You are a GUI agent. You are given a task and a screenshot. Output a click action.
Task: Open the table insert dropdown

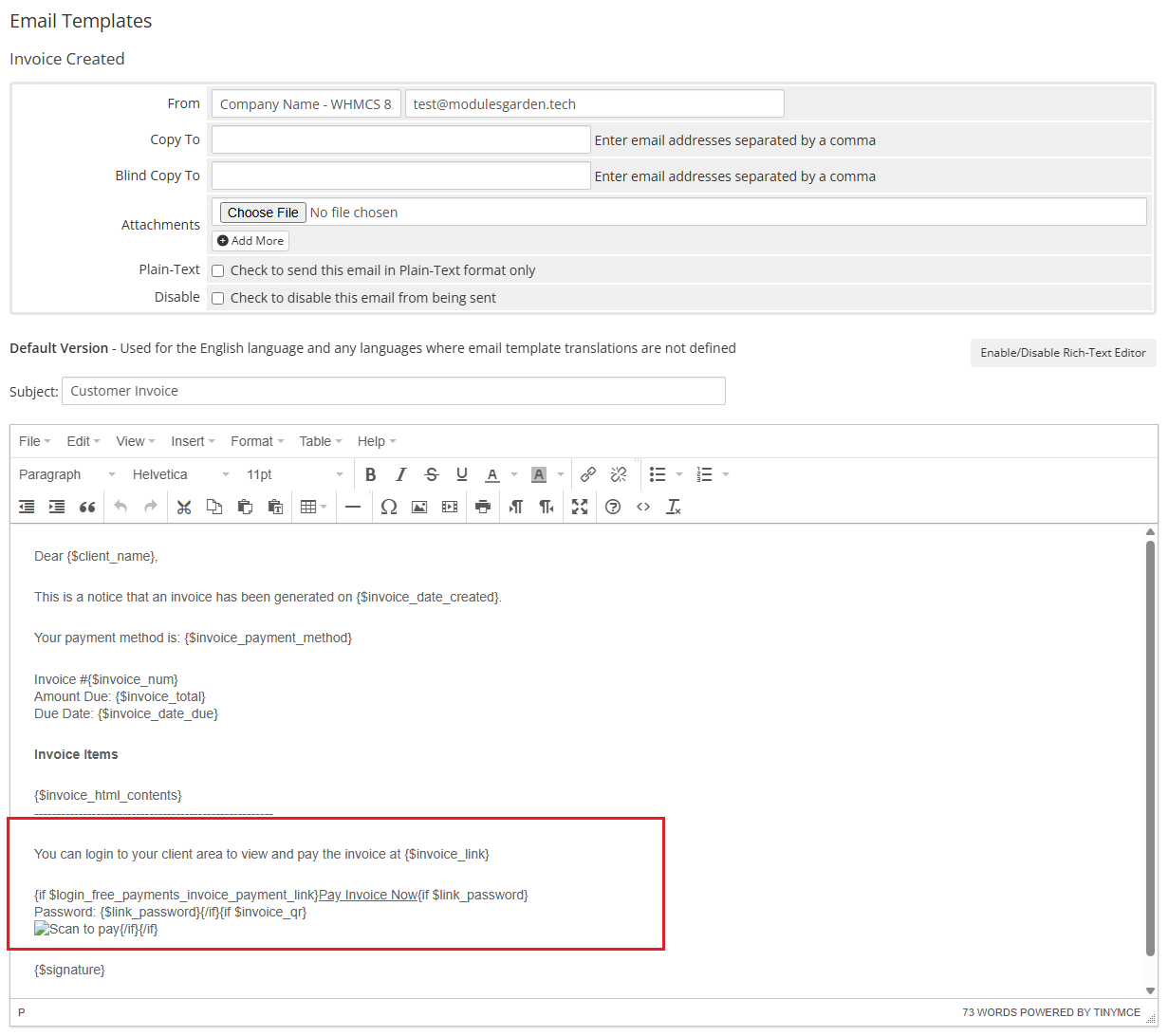point(313,507)
